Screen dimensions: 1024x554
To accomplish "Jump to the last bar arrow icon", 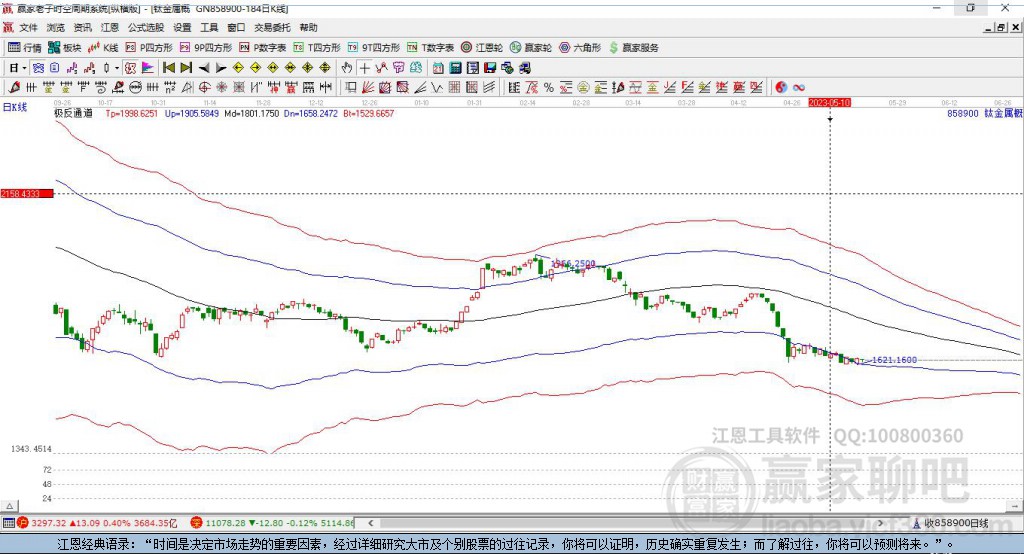I will point(186,68).
